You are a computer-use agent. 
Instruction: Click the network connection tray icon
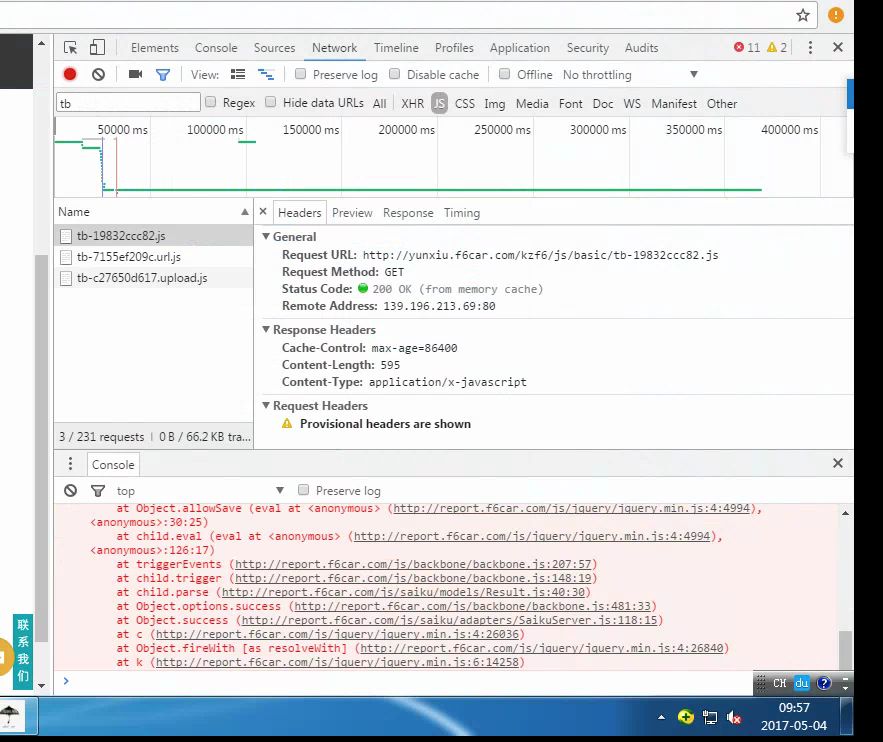710,717
